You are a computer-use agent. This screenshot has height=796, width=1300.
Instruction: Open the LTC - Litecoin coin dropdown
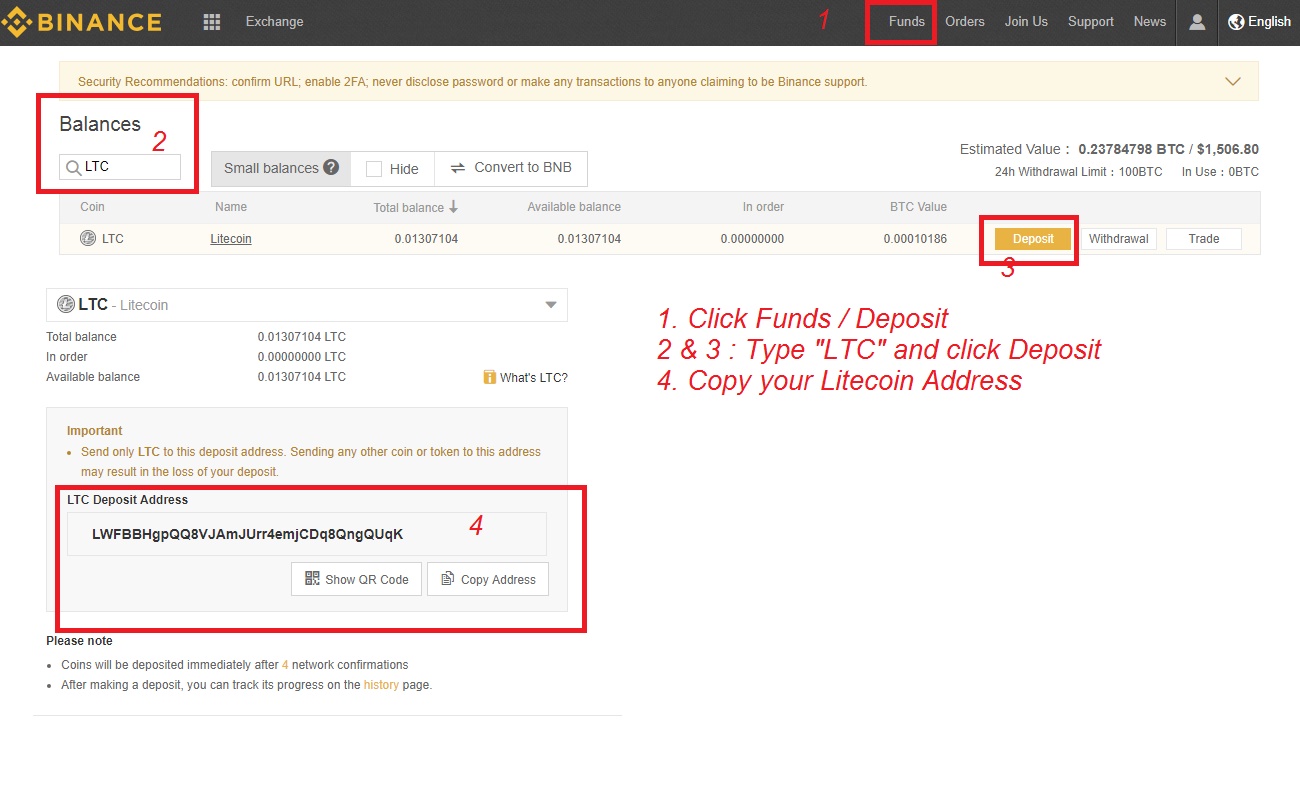click(307, 305)
